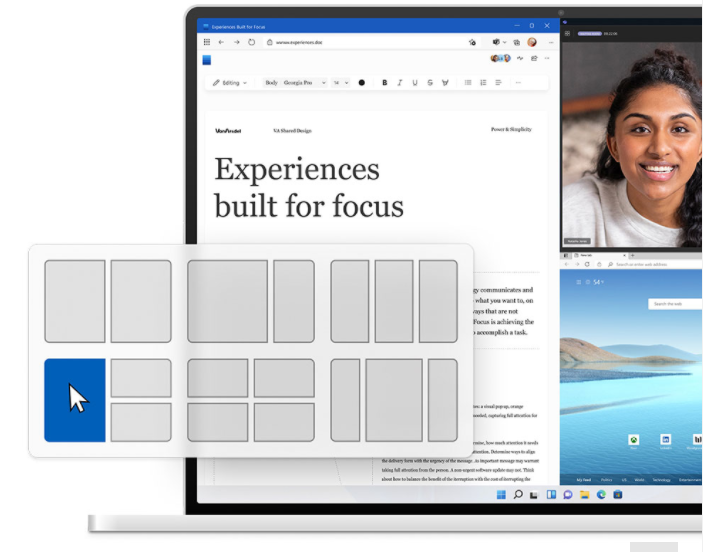This screenshot has height=552, width=703.
Task: Share the document with share icon
Action: click(534, 58)
